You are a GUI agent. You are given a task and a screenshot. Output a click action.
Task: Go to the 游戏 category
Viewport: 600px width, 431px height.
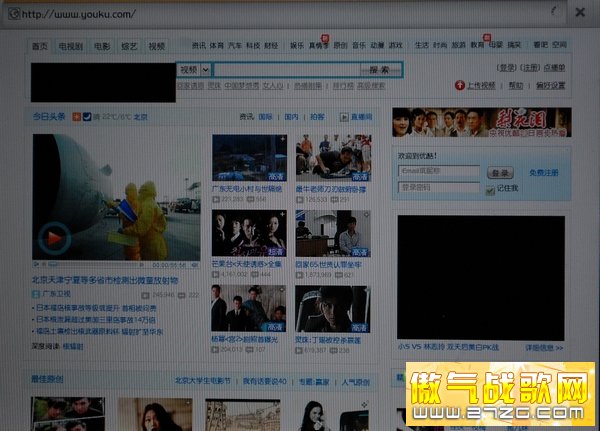[396, 45]
